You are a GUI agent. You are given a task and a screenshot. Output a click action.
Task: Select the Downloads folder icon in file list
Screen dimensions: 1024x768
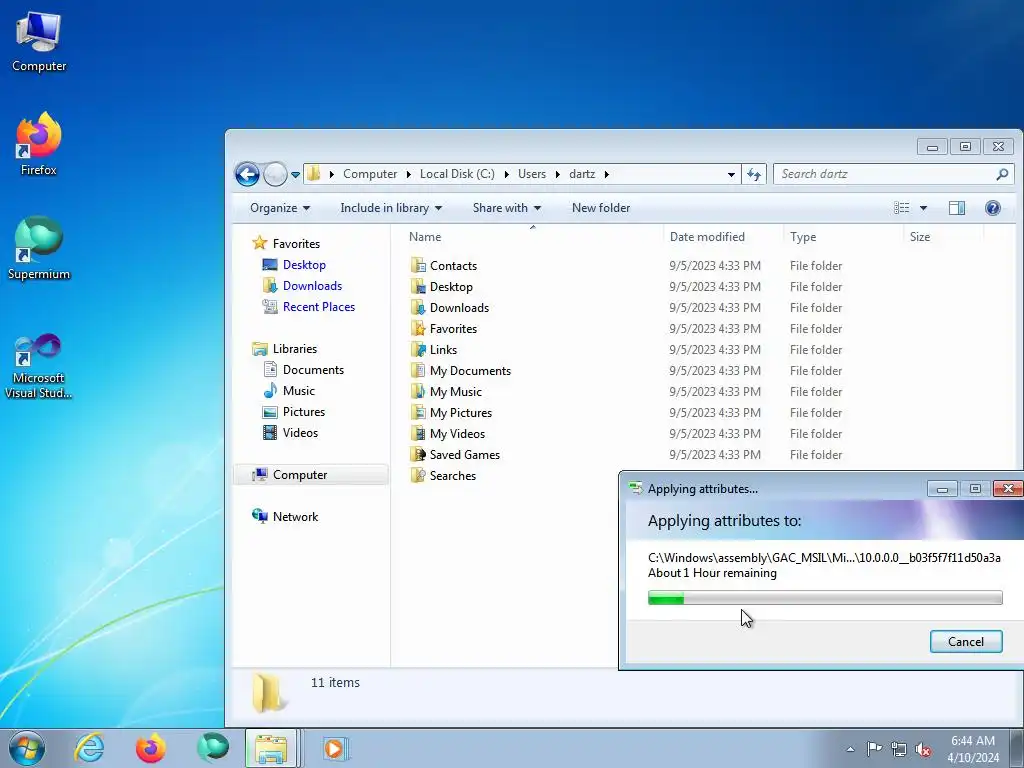click(x=418, y=308)
